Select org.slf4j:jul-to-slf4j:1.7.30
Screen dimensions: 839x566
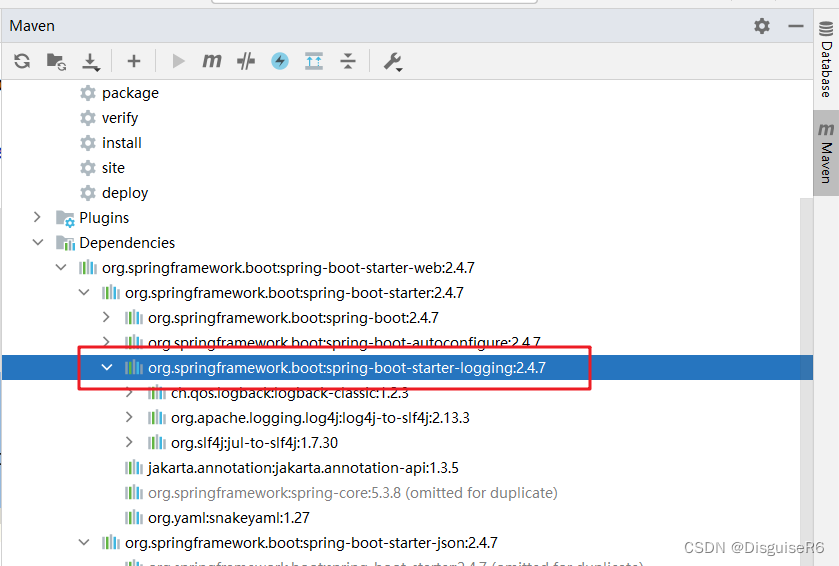coord(254,443)
